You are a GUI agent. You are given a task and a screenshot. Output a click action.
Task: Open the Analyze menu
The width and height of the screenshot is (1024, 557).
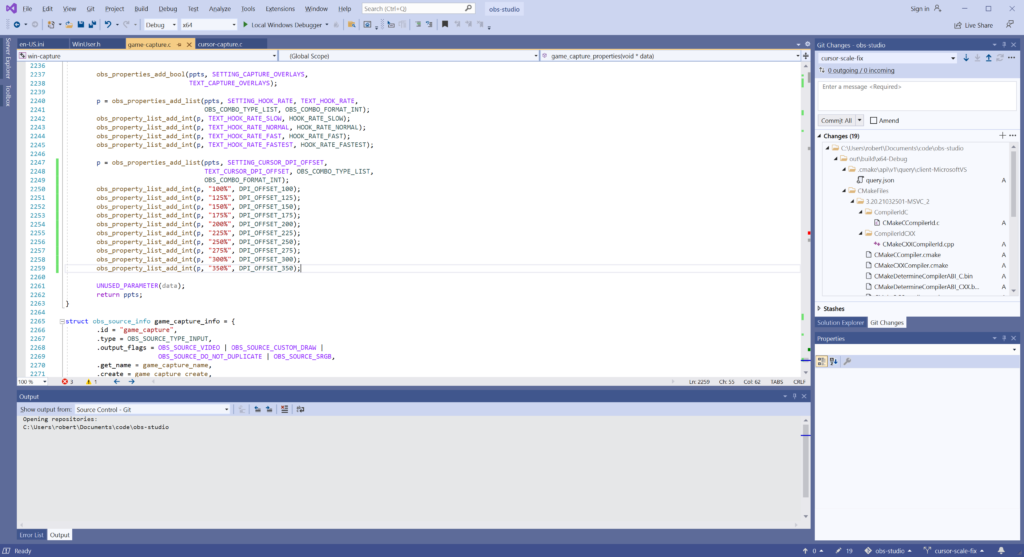(219, 8)
